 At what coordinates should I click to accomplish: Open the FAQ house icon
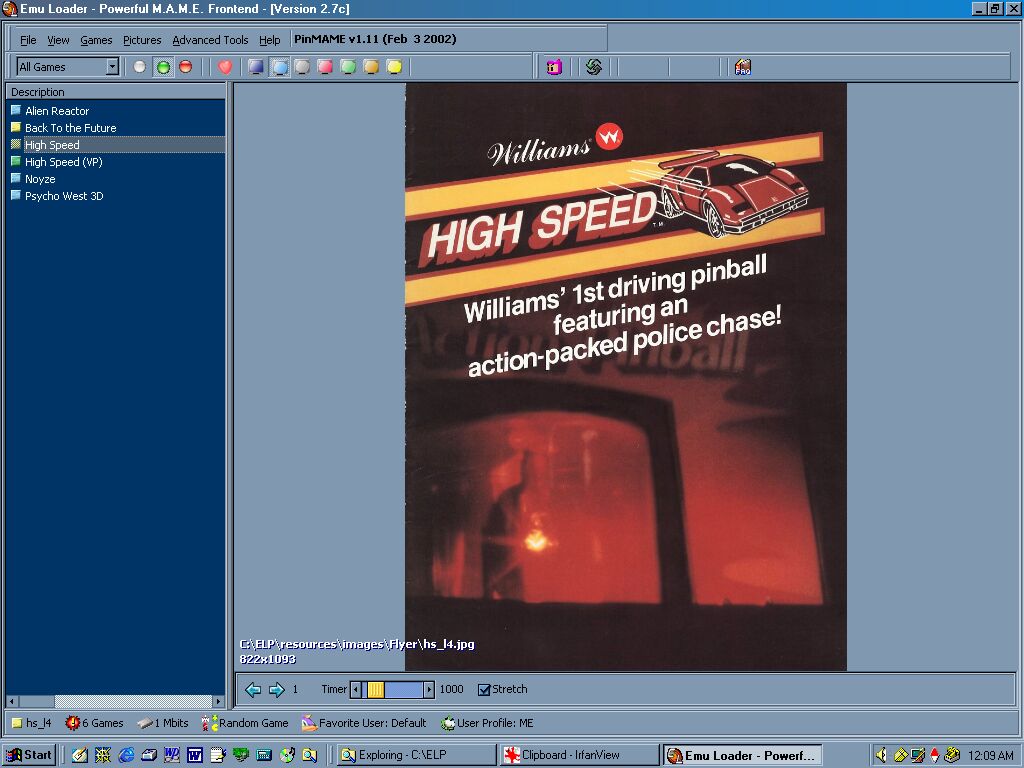click(x=743, y=67)
